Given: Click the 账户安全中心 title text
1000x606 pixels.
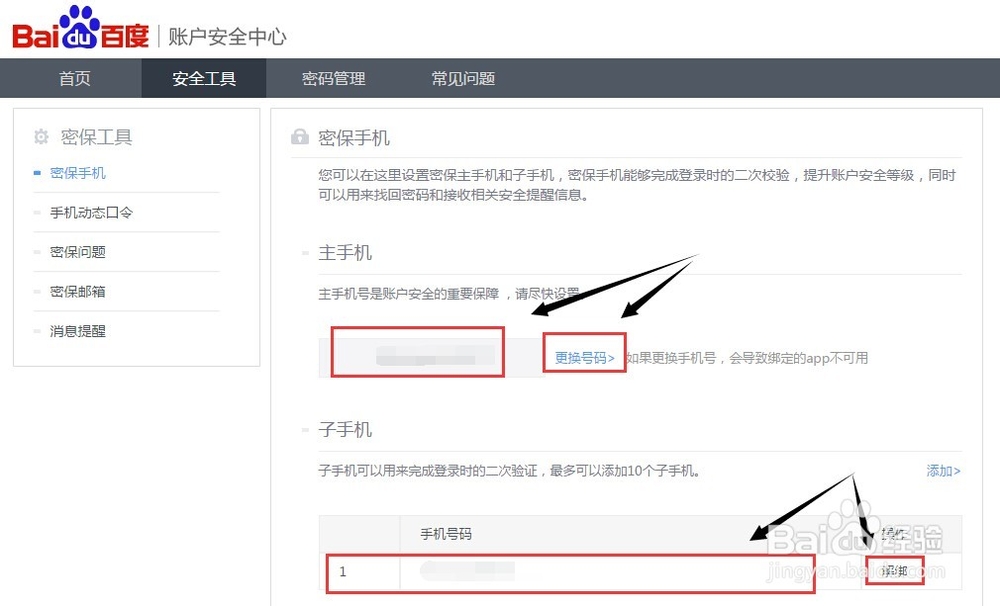Looking at the screenshot, I should tap(227, 37).
